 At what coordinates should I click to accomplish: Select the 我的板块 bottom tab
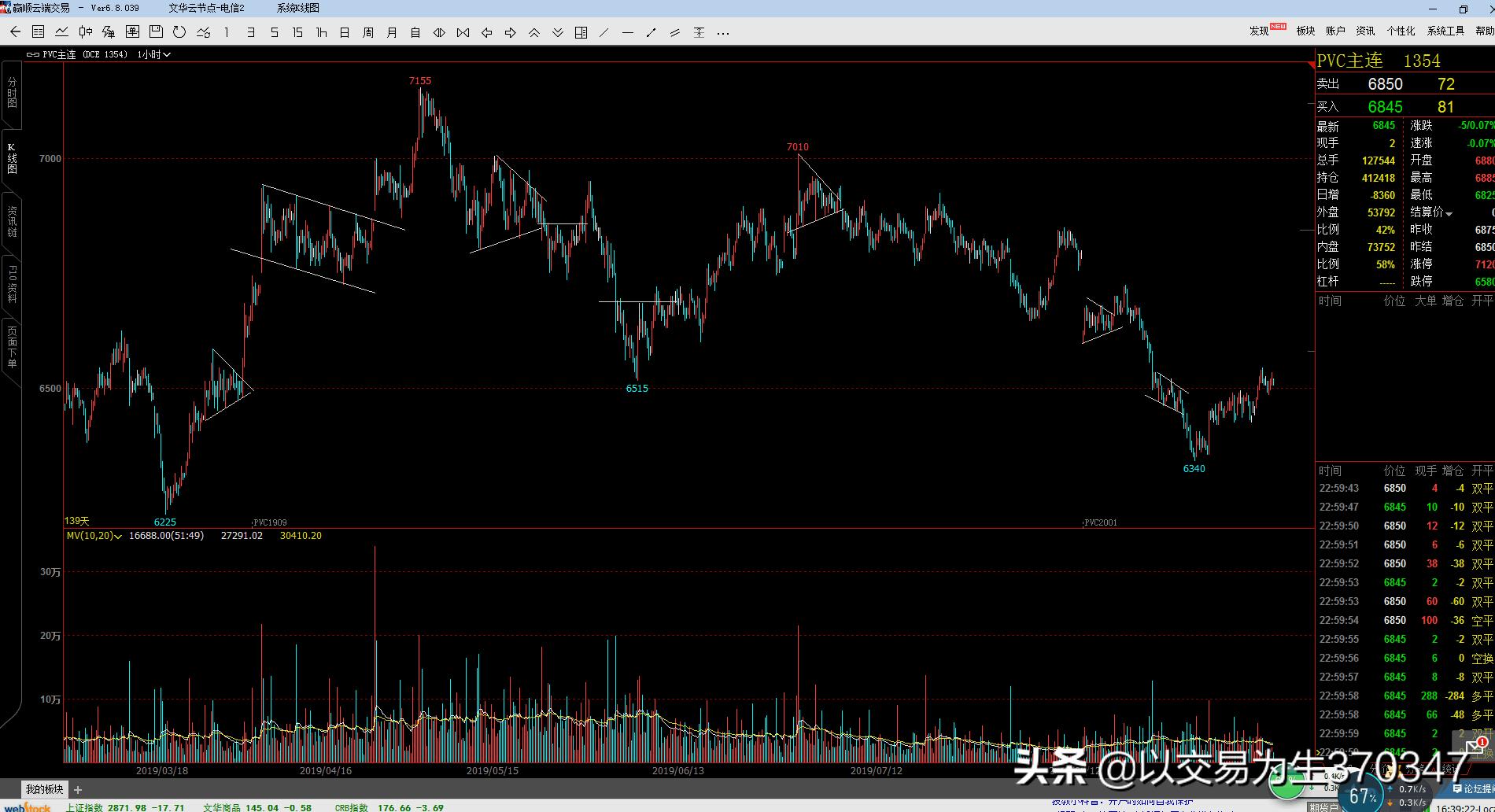tap(44, 789)
